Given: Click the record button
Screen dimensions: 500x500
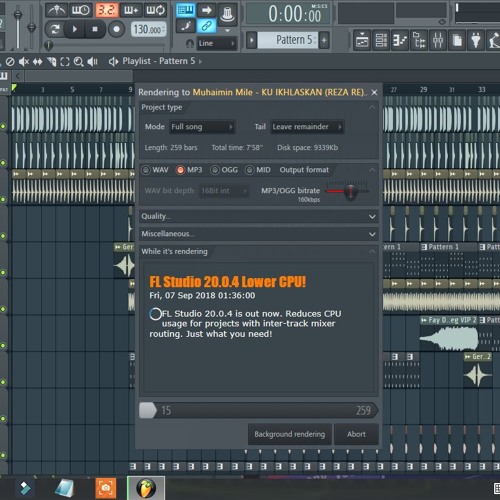Looking at the screenshot, I should point(116,29).
